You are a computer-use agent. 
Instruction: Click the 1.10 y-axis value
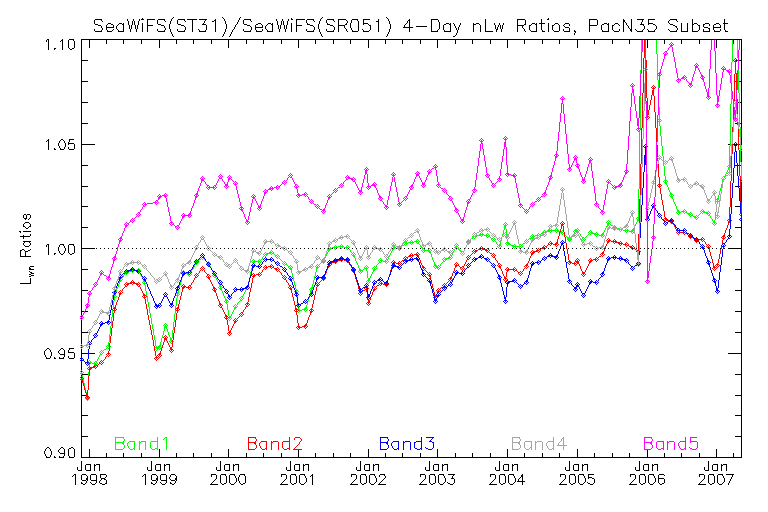[60, 45]
